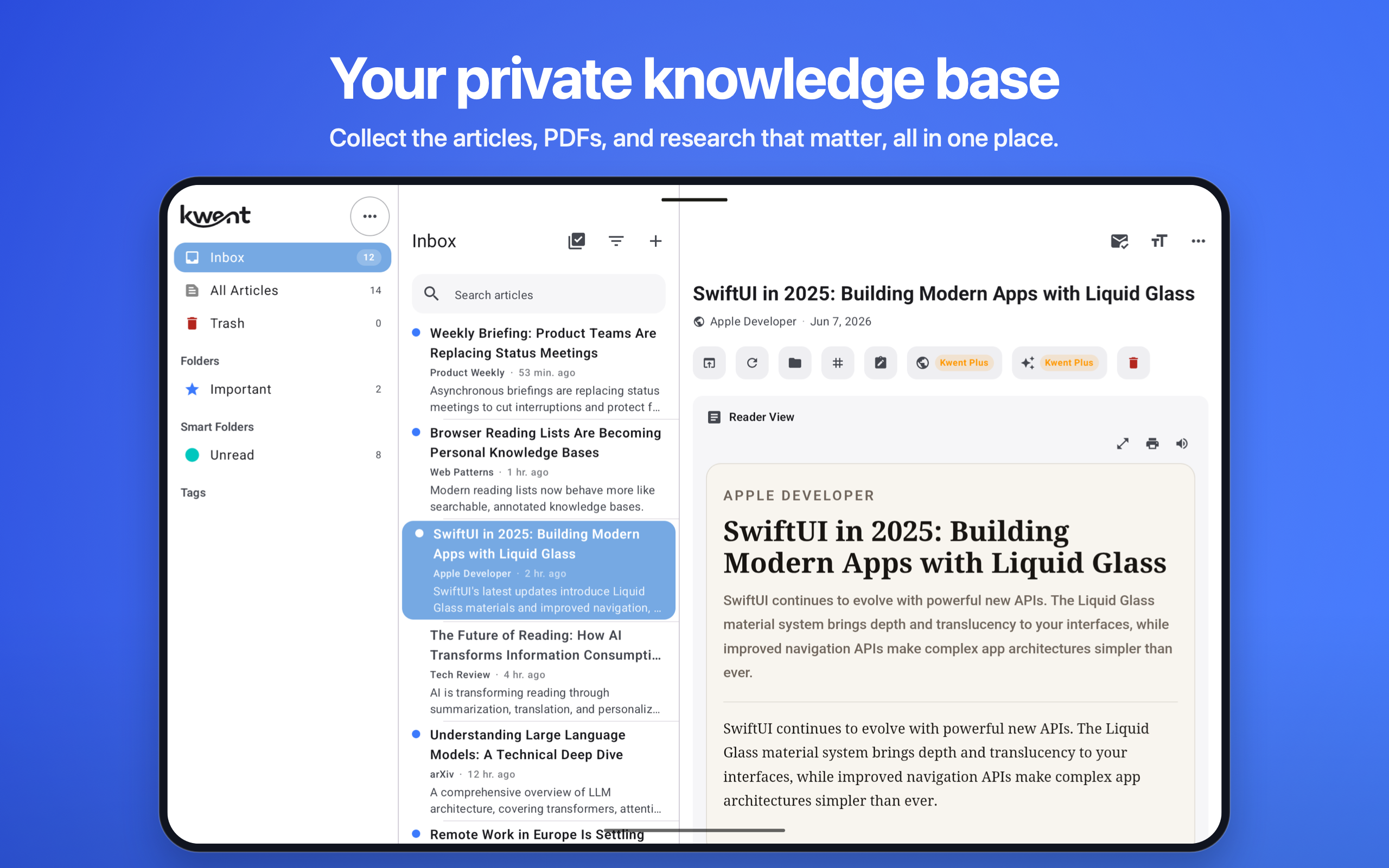Delete article with red trash button
This screenshot has height=868, width=1389.
[x=1133, y=363]
